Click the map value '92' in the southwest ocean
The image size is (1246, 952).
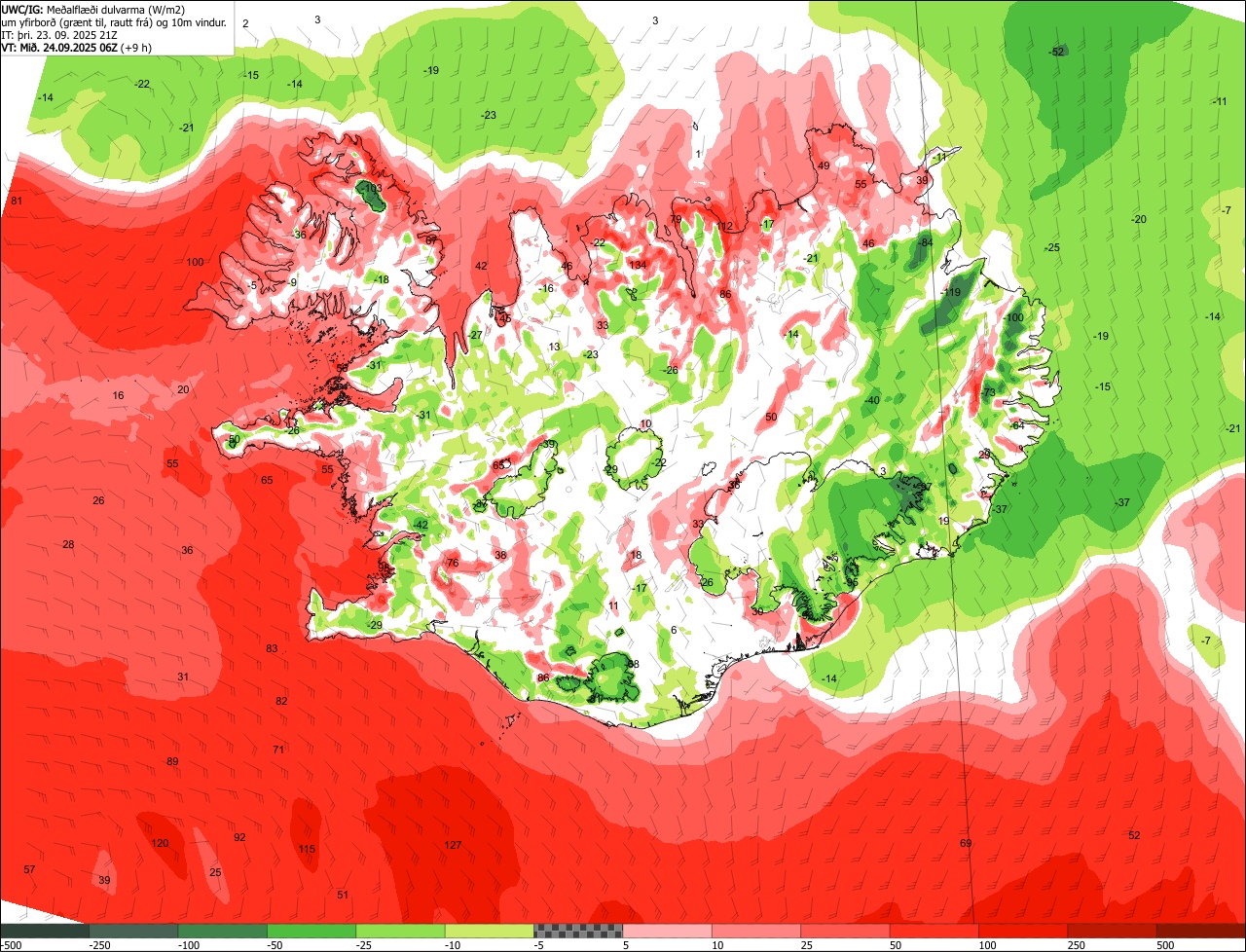pos(239,837)
